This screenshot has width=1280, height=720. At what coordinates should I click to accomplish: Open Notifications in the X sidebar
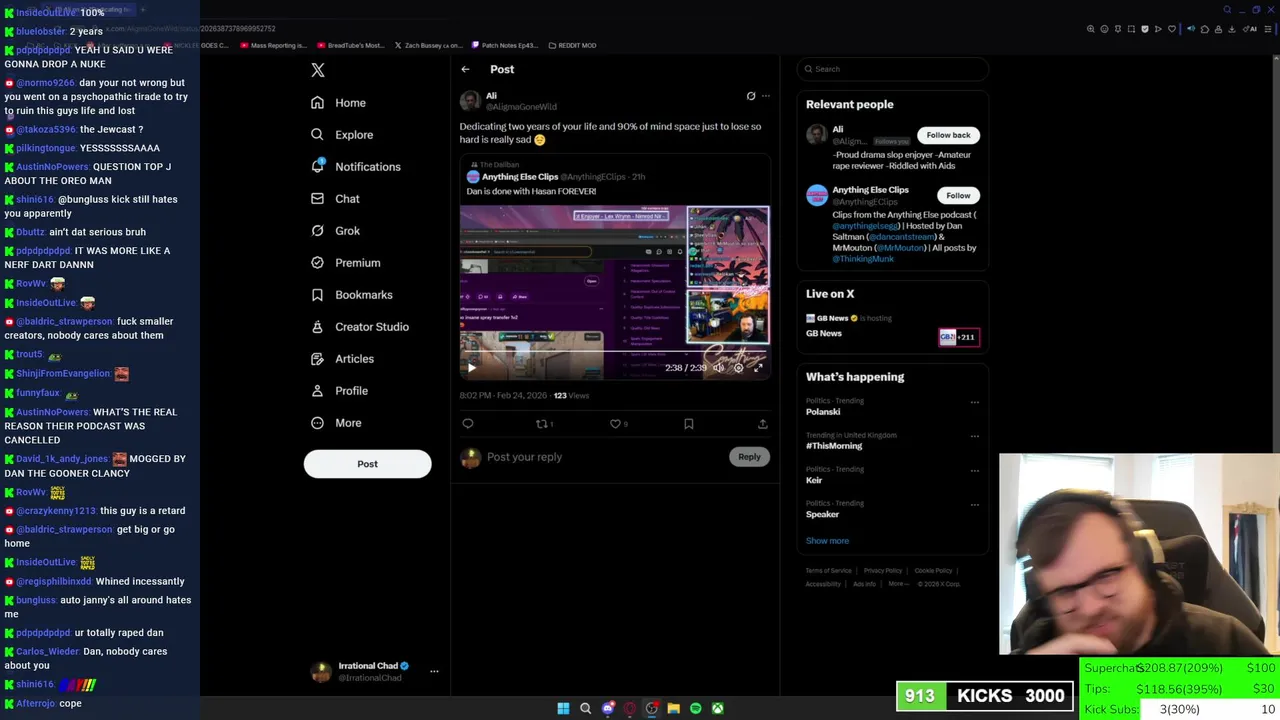point(355,167)
